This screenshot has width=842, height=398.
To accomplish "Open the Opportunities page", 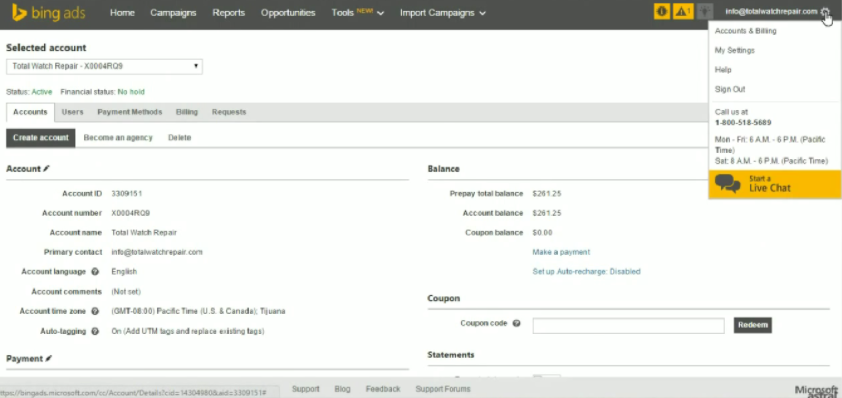I will pos(288,13).
